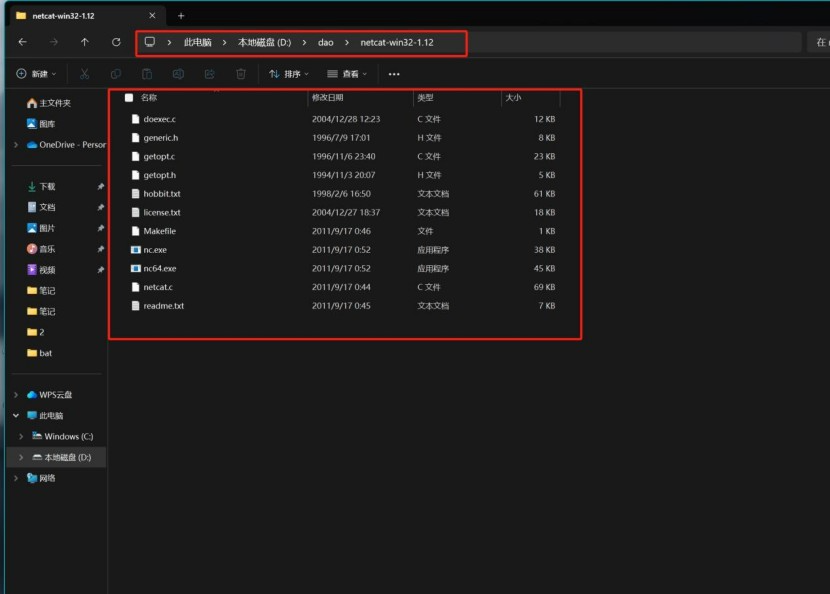Click the Rename icon in toolbar
Image resolution: width=830 pixels, height=594 pixels.
[x=178, y=74]
